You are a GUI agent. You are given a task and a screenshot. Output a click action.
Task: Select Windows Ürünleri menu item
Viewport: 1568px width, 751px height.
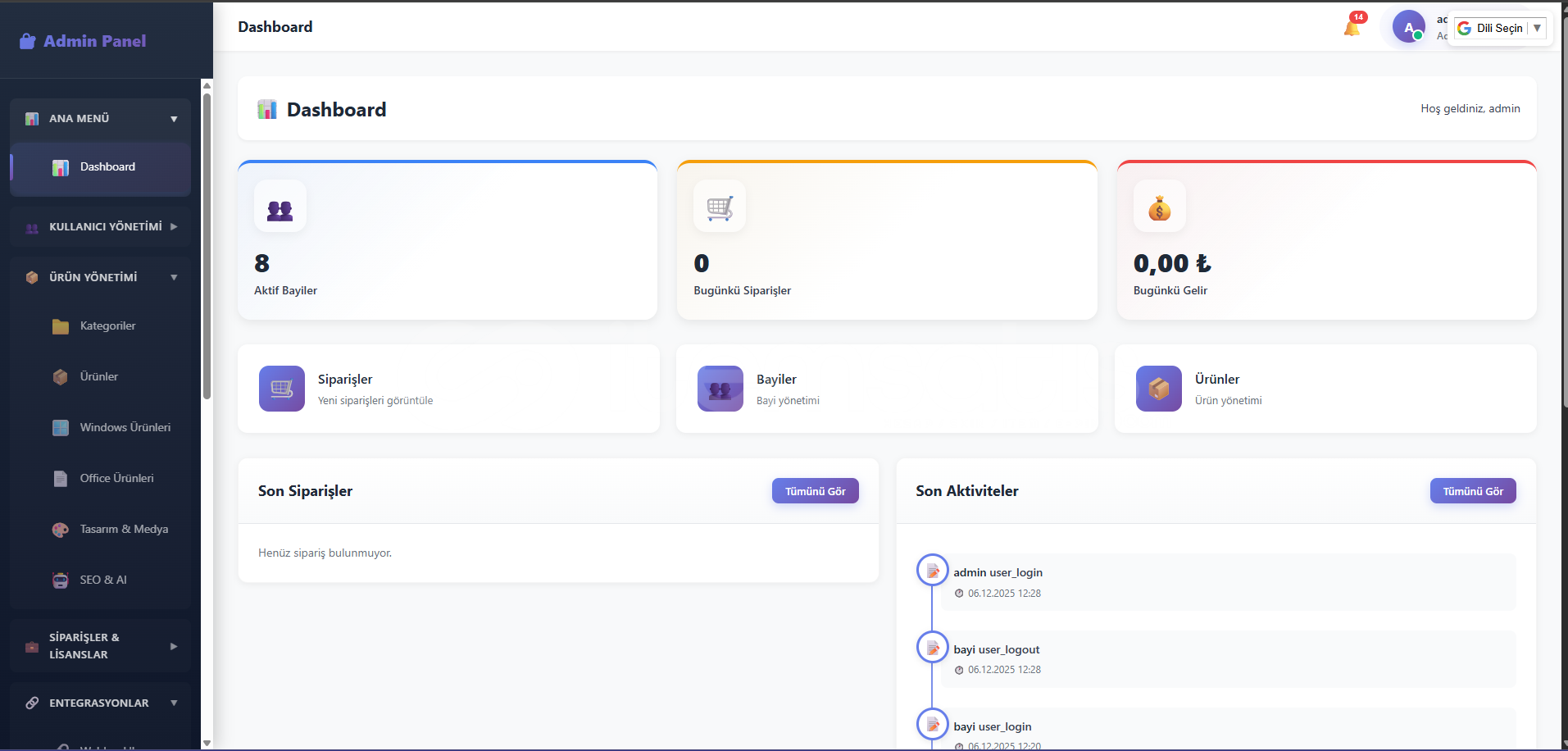[125, 428]
